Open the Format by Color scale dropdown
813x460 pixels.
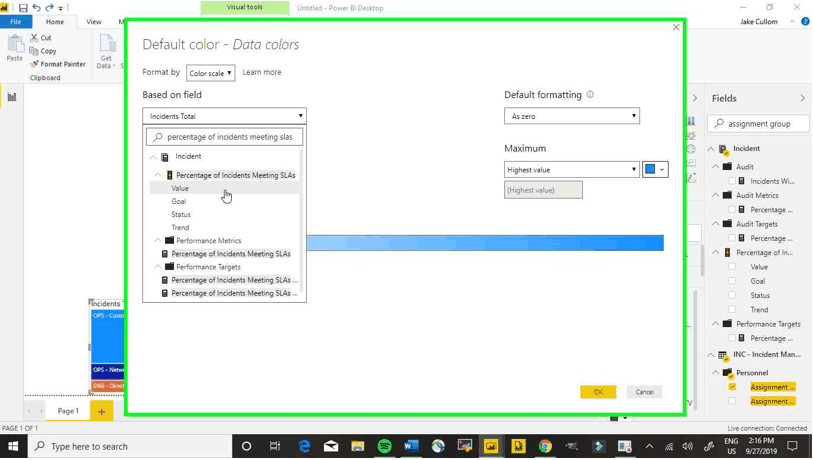click(x=211, y=73)
